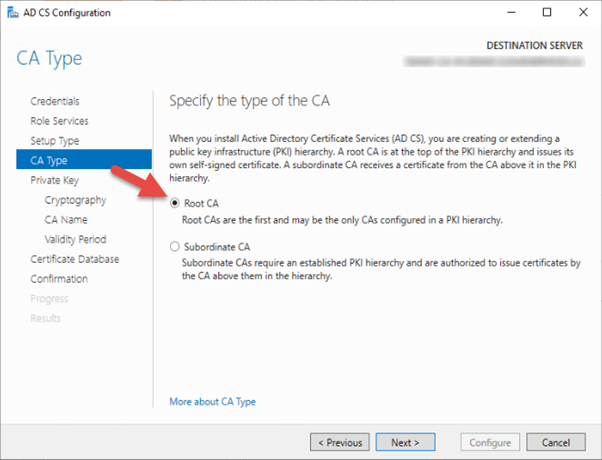Click the Root CA description text
The height and width of the screenshot is (460, 602).
click(x=342, y=220)
